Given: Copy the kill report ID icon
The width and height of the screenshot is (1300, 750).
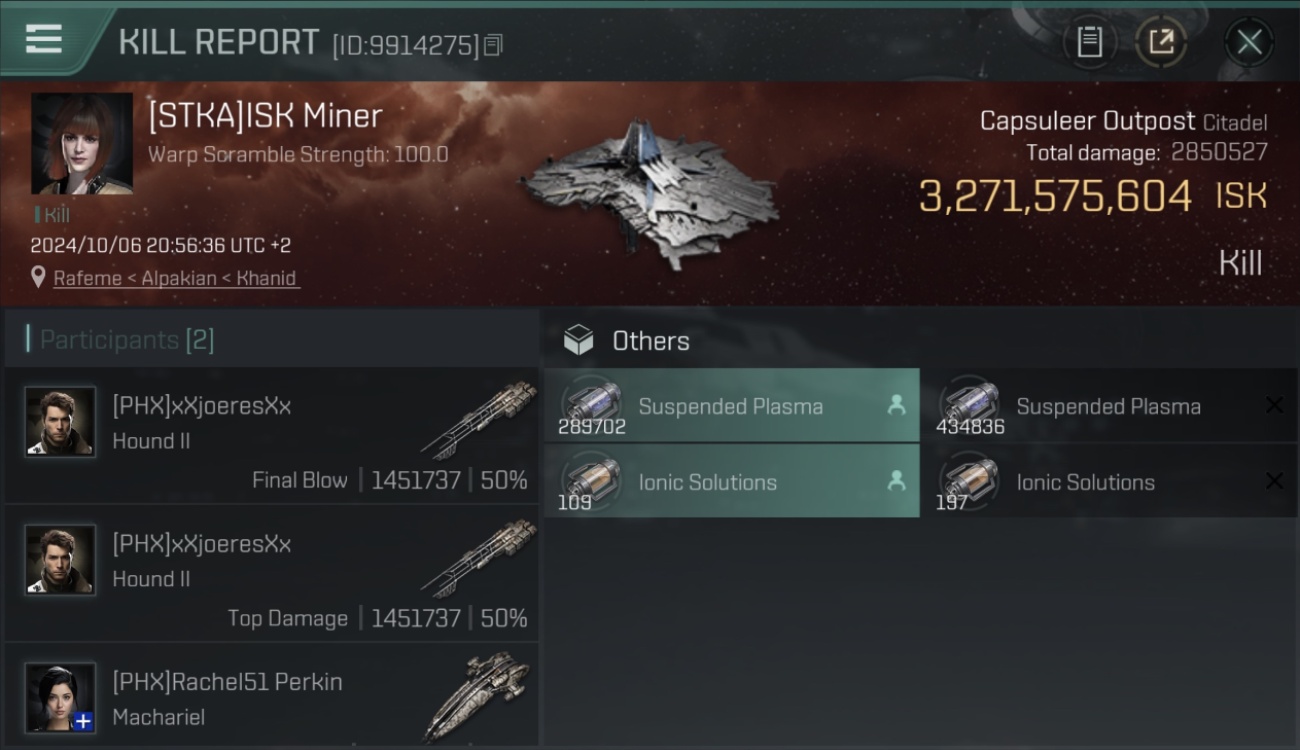Looking at the screenshot, I should coord(493,45).
